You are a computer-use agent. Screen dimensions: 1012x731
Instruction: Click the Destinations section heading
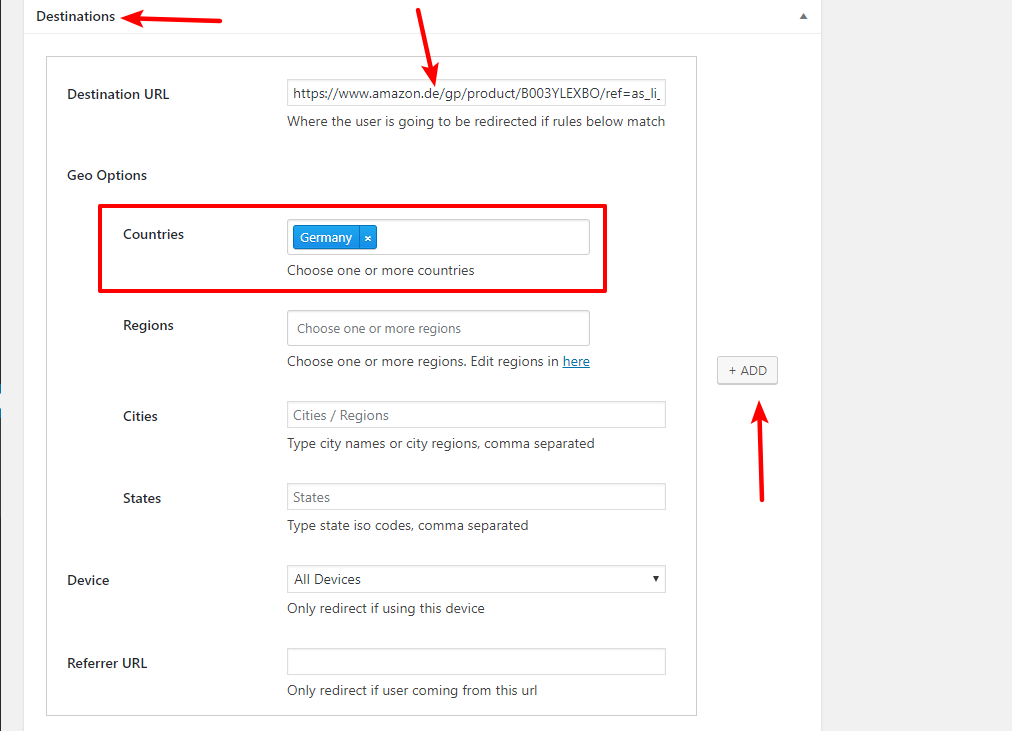coord(73,16)
